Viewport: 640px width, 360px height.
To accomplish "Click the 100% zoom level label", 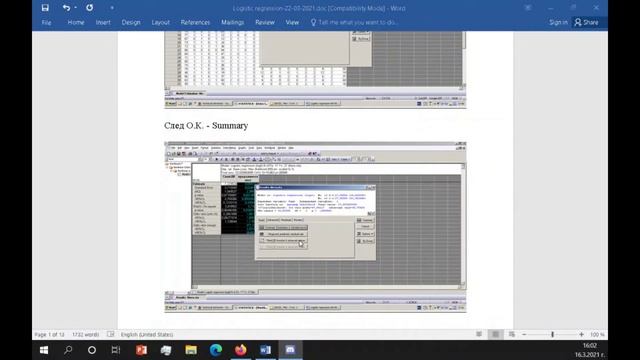I will pyautogui.click(x=597, y=334).
